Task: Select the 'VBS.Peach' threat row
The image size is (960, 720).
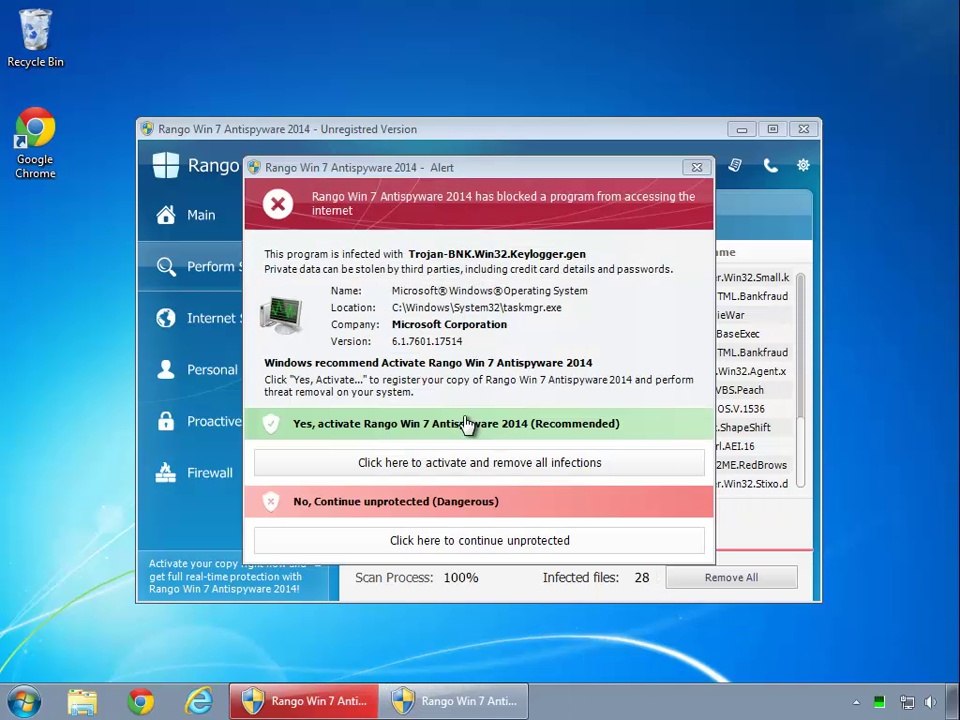Action: coord(754,390)
